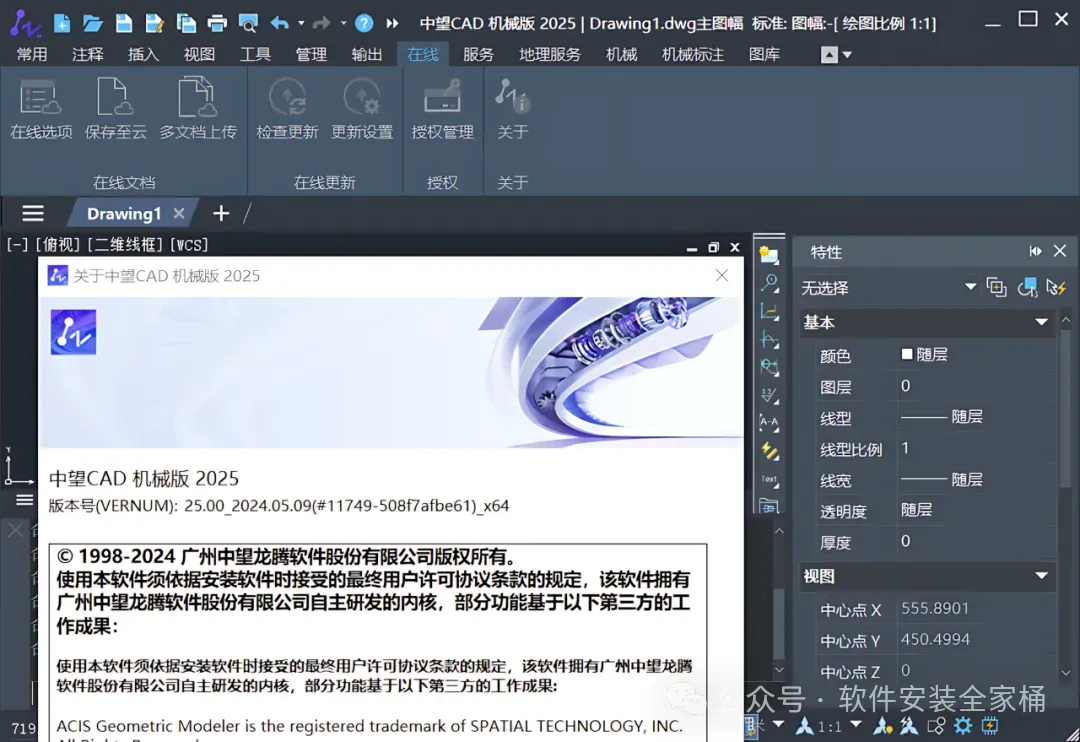Click the [WCS] coordinate system label
The width and height of the screenshot is (1080, 742).
(188, 245)
